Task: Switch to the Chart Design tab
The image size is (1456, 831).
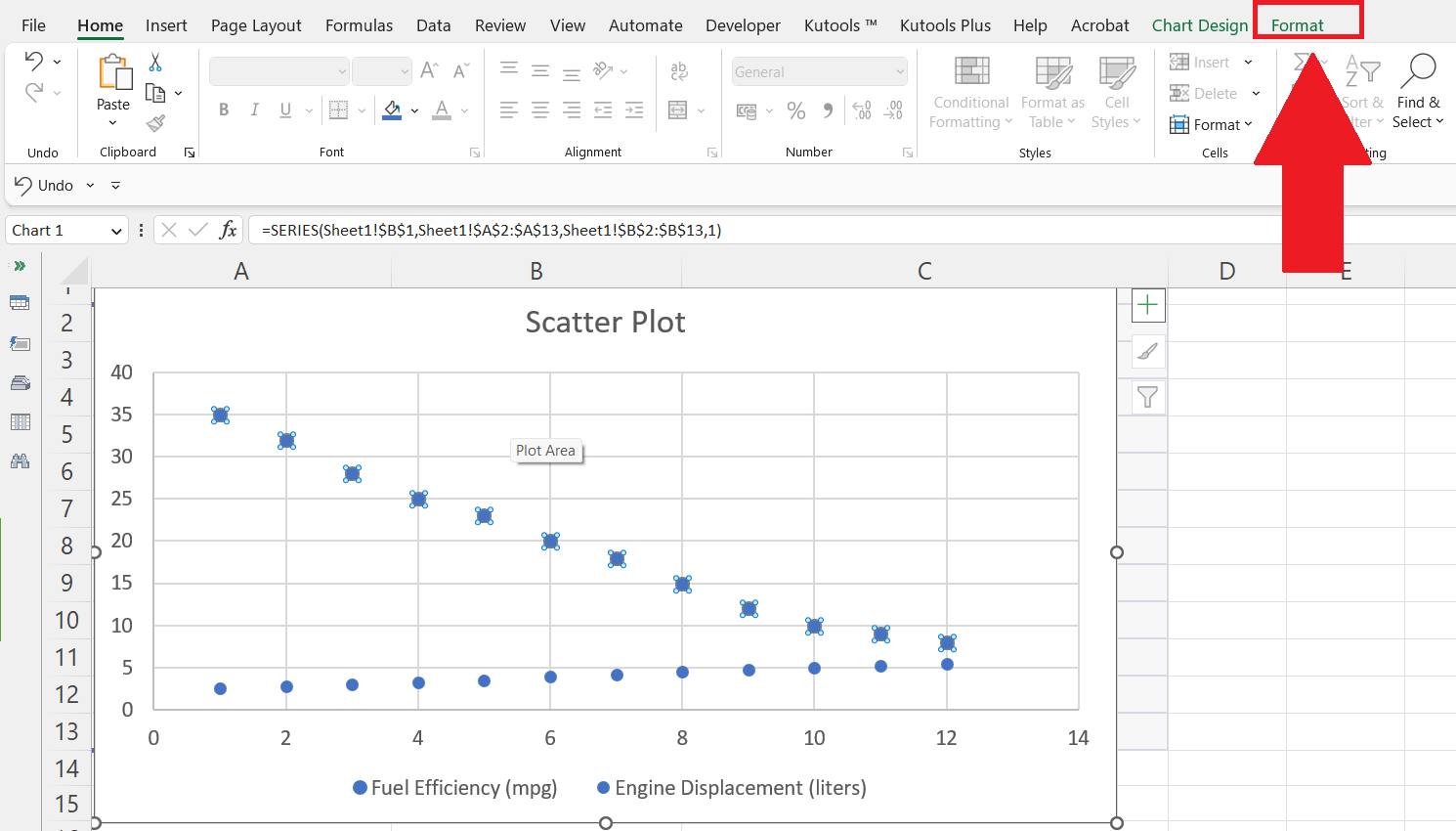Action: pyautogui.click(x=1199, y=24)
